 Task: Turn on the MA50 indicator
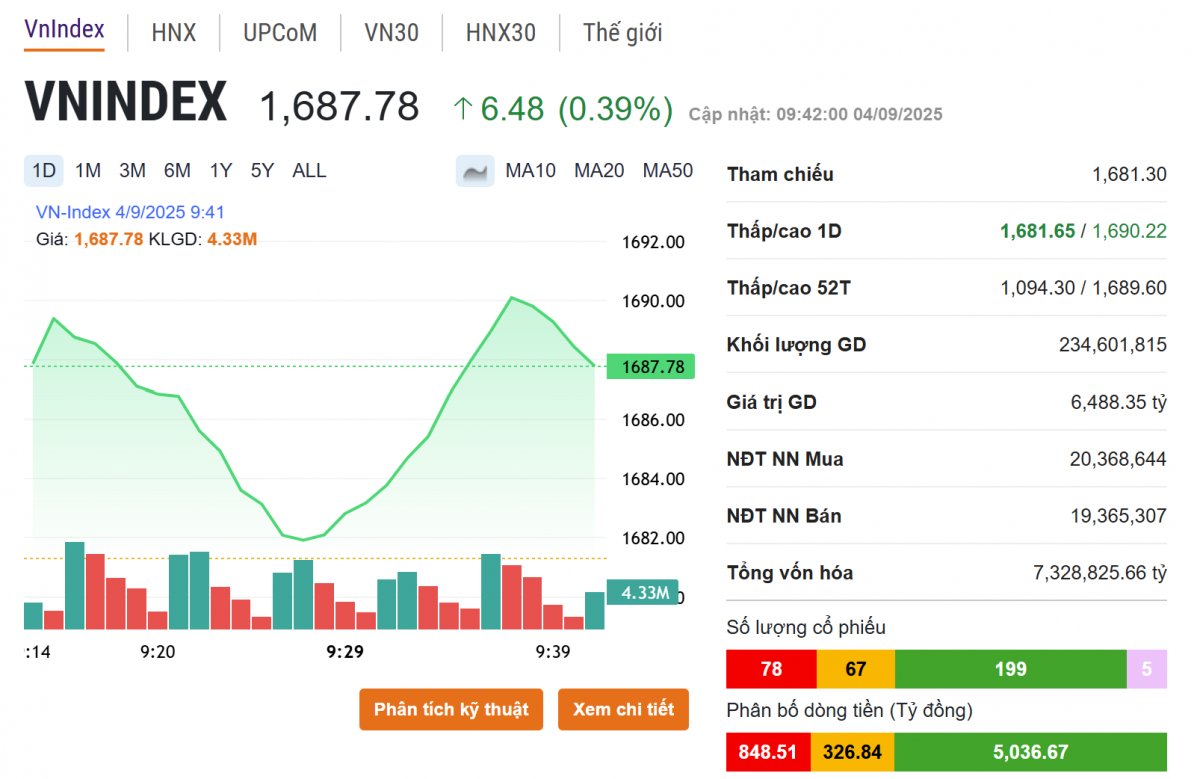pos(668,171)
